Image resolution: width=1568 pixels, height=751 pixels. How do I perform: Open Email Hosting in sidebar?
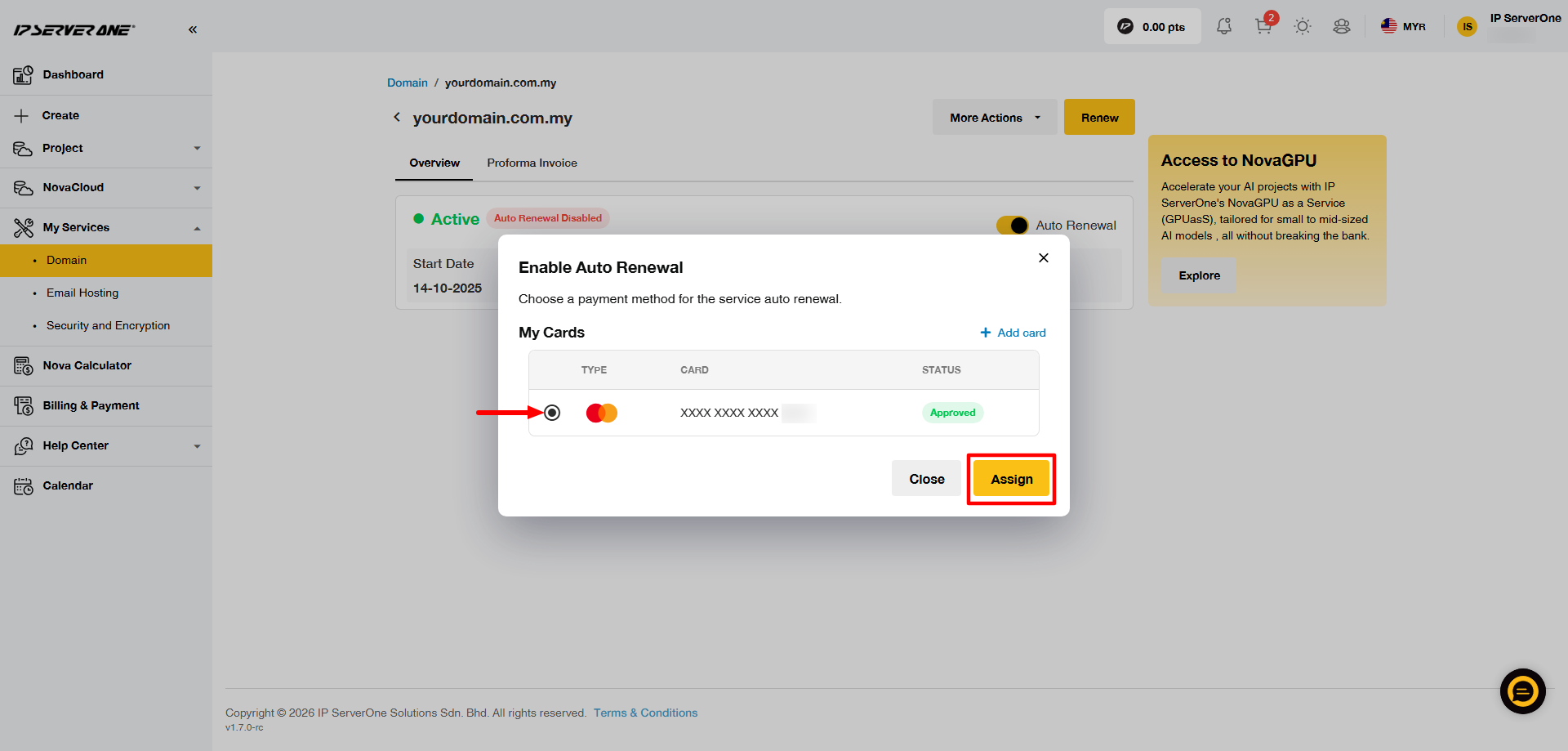pyautogui.click(x=82, y=293)
